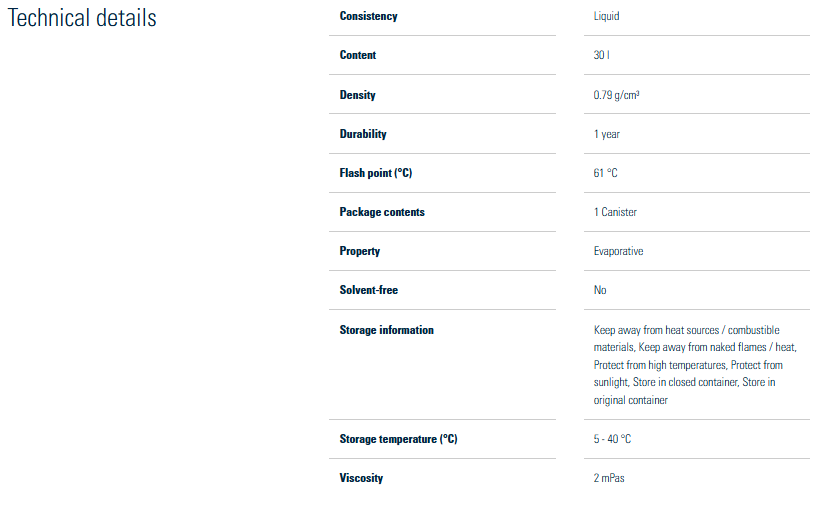Click the Evaporative property value
The image size is (825, 505).
click(618, 251)
